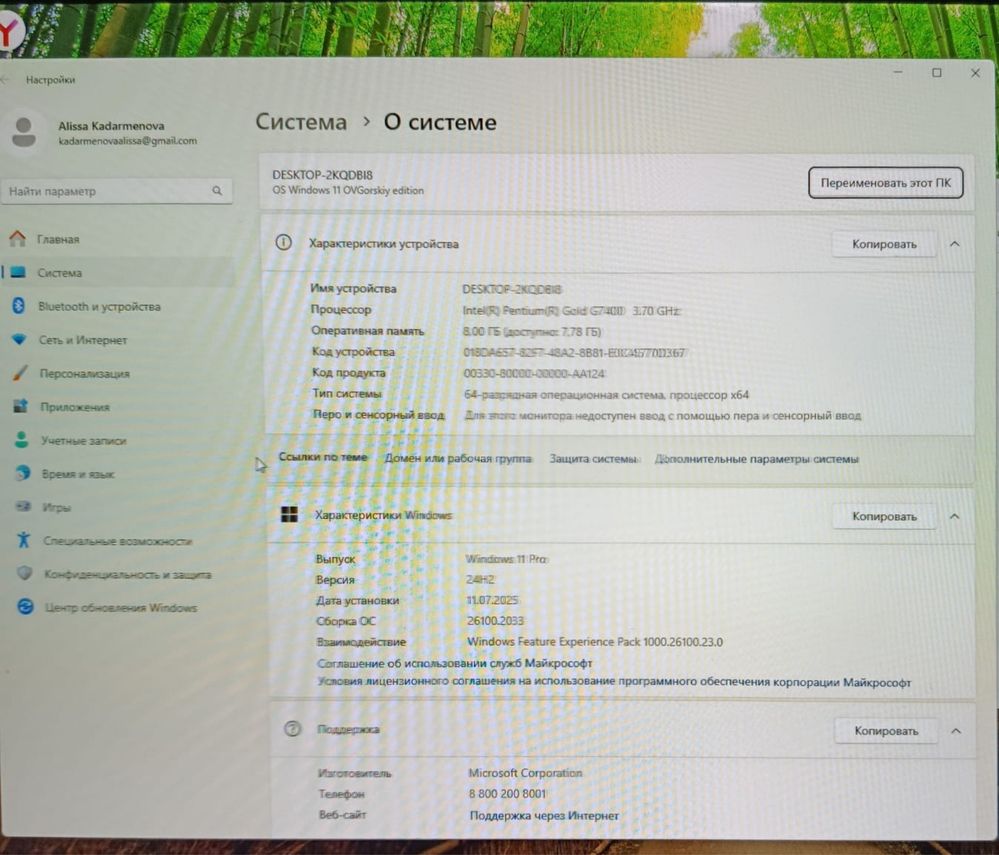Click the edition value Windows 11 Pro
Screen dimensions: 999x855
click(506, 559)
